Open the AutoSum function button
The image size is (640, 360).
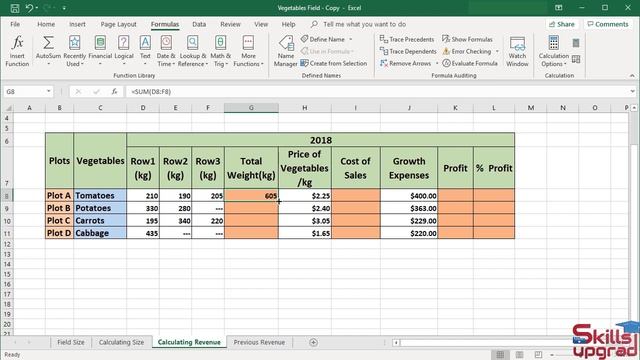48,51
